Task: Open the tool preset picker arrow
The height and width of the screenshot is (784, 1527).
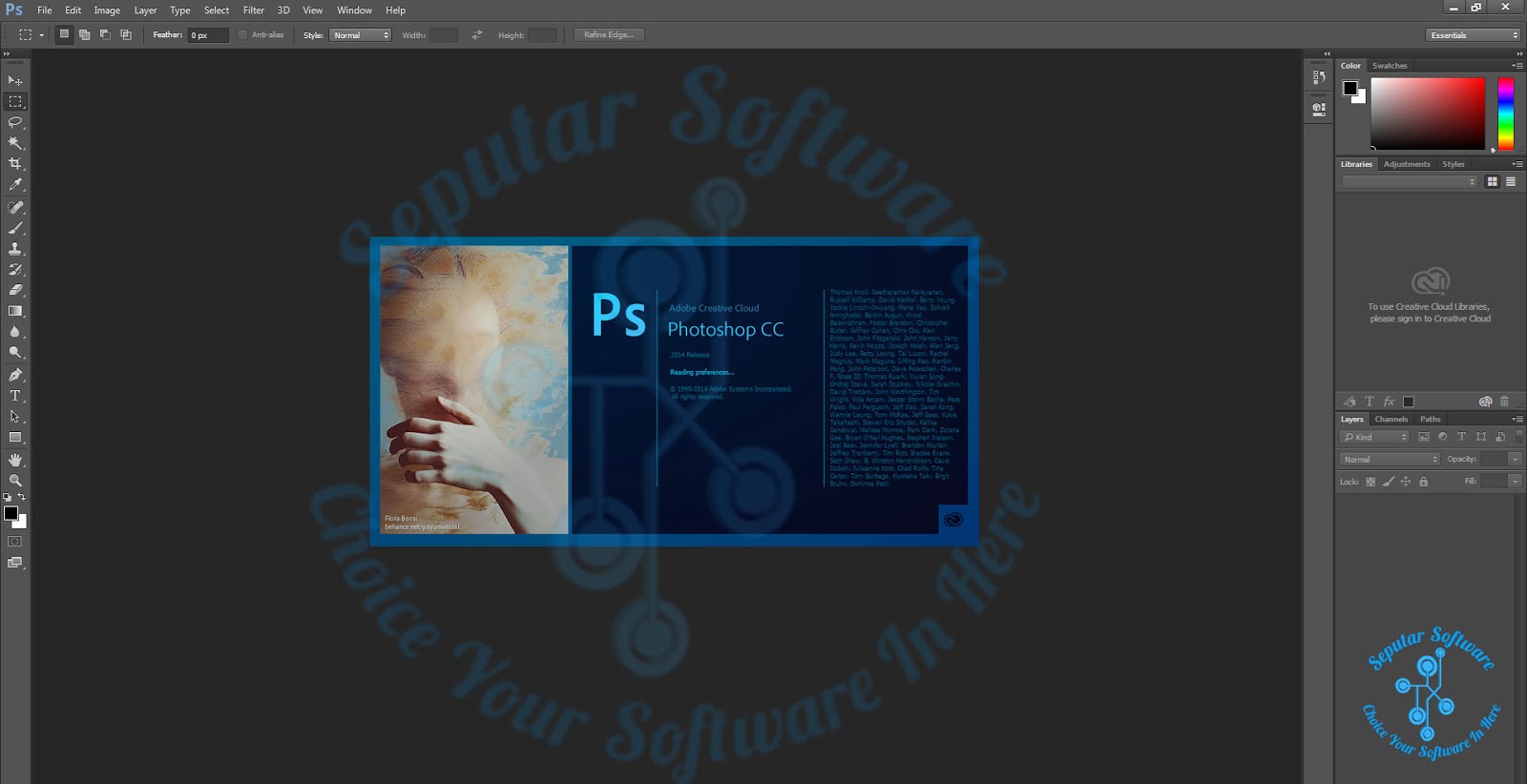Action: coord(41,35)
